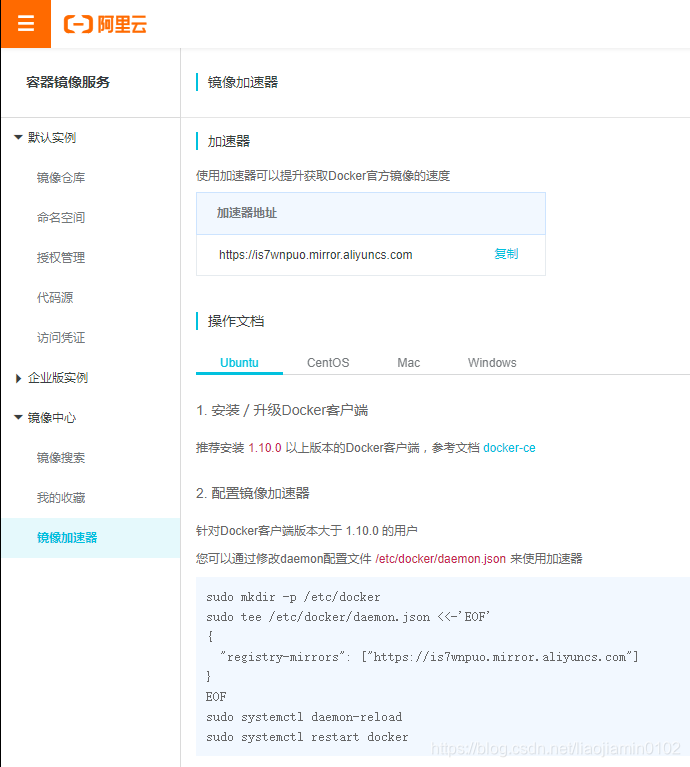Viewport: 690px width, 767px height.
Task: Click the red 1.10.0 version text
Action: coord(265,448)
